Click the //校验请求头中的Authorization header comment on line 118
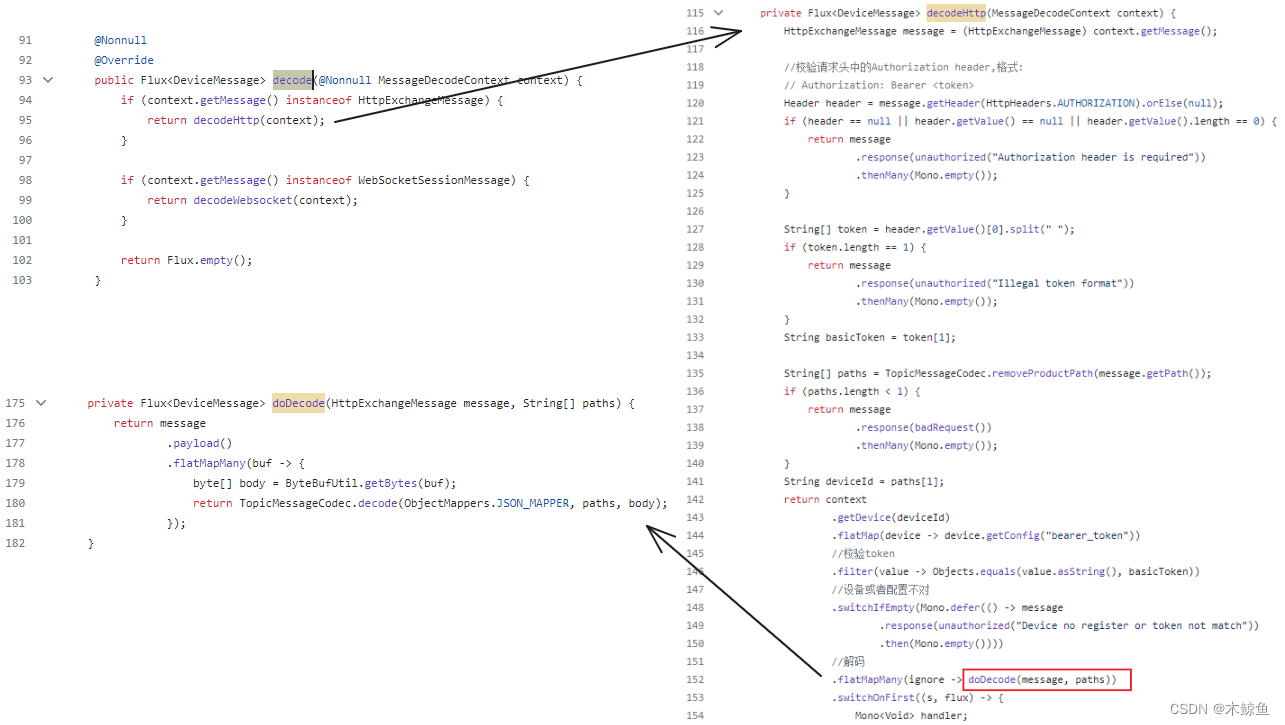Screen dimensions: 1285x725 (904, 67)
